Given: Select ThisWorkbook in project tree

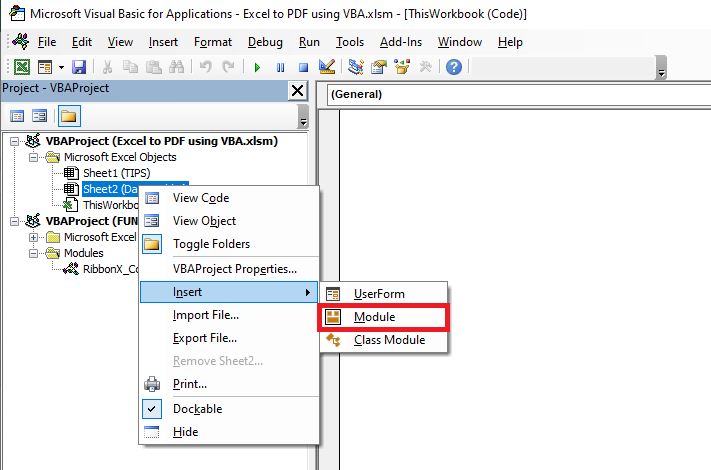Looking at the screenshot, I should (x=111, y=205).
